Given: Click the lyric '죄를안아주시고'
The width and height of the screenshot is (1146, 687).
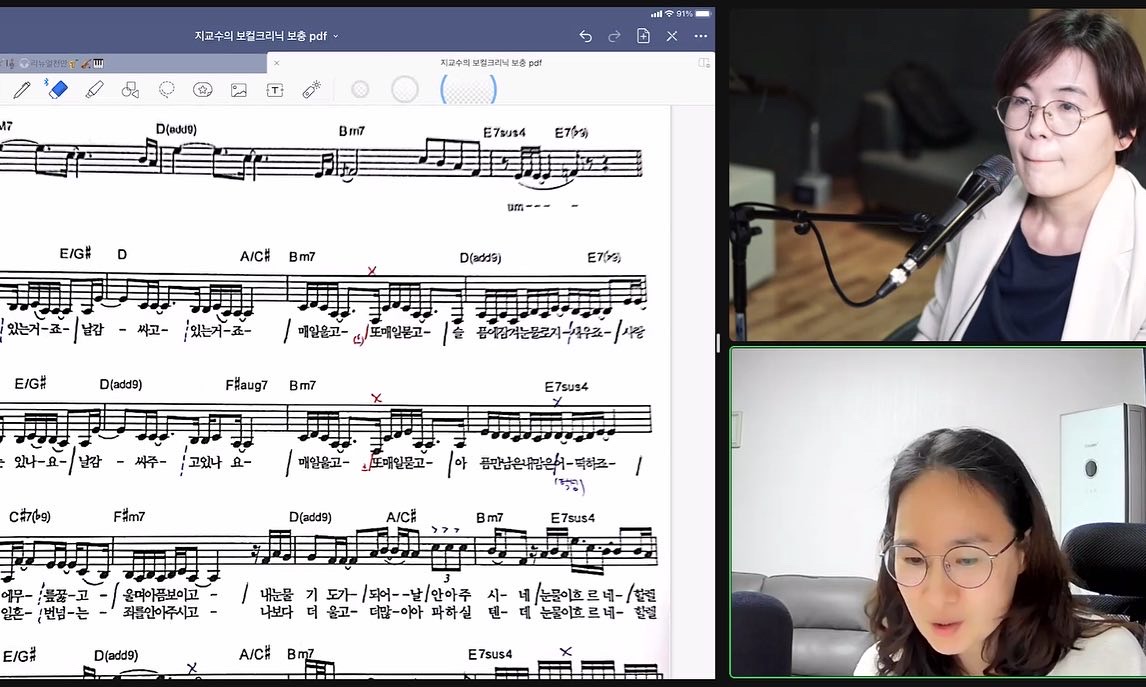Looking at the screenshot, I should click(161, 612).
